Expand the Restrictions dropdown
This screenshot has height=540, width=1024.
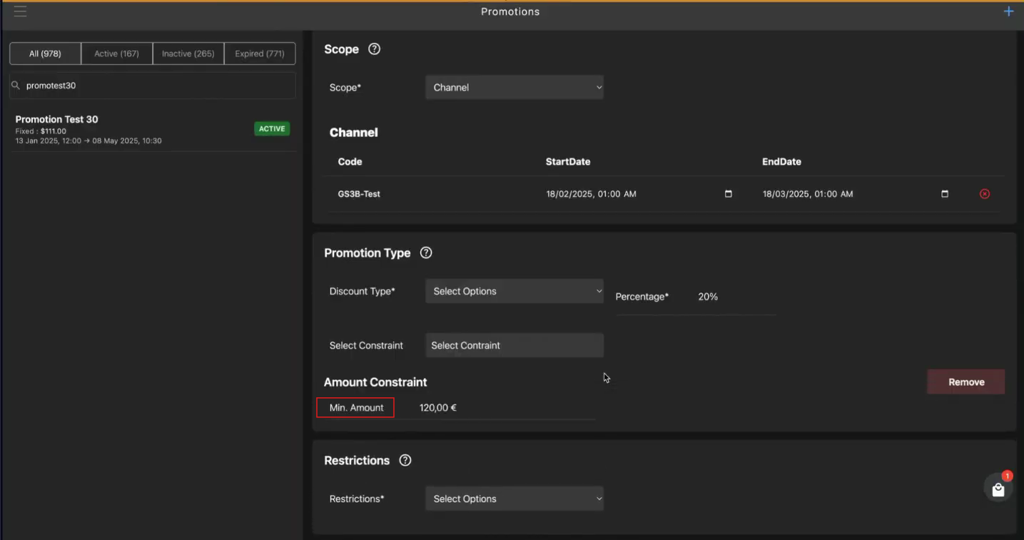(x=515, y=499)
